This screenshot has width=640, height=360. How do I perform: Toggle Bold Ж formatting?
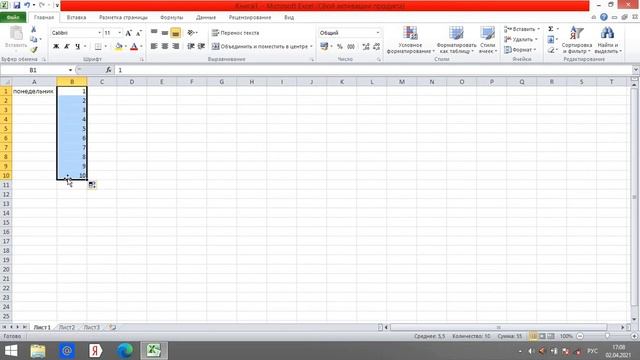tap(56, 47)
